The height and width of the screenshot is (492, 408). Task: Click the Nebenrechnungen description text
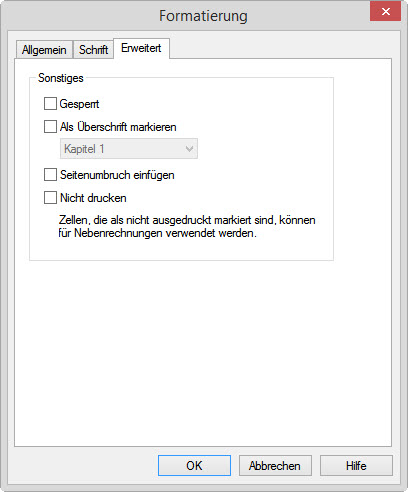click(x=187, y=226)
